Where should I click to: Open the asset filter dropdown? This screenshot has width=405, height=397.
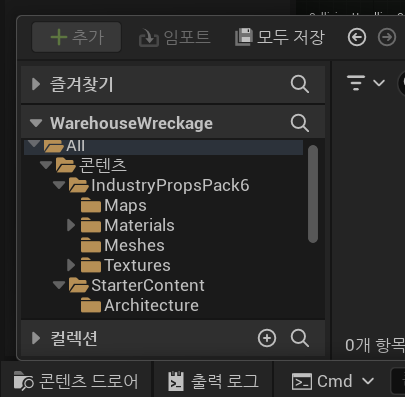pos(366,83)
